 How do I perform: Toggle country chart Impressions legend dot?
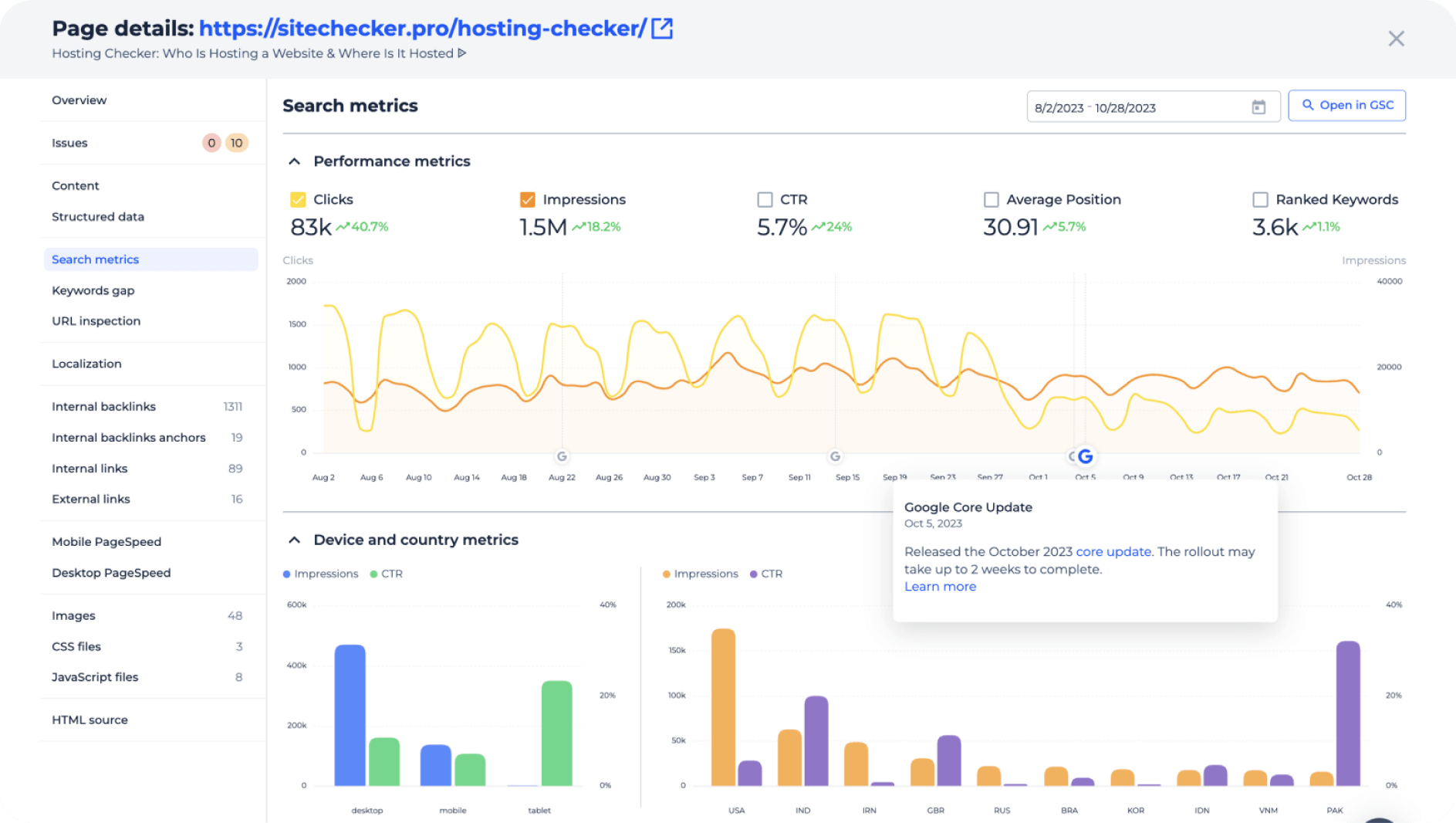tap(667, 574)
